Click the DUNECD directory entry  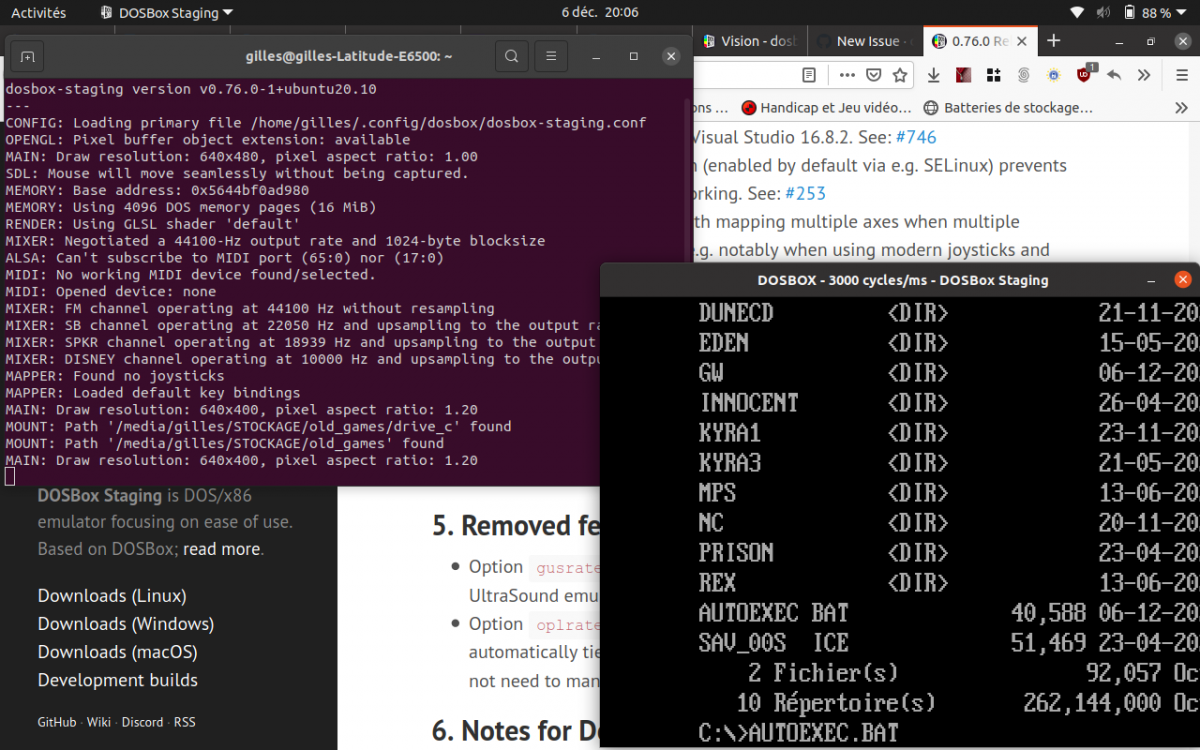click(736, 313)
